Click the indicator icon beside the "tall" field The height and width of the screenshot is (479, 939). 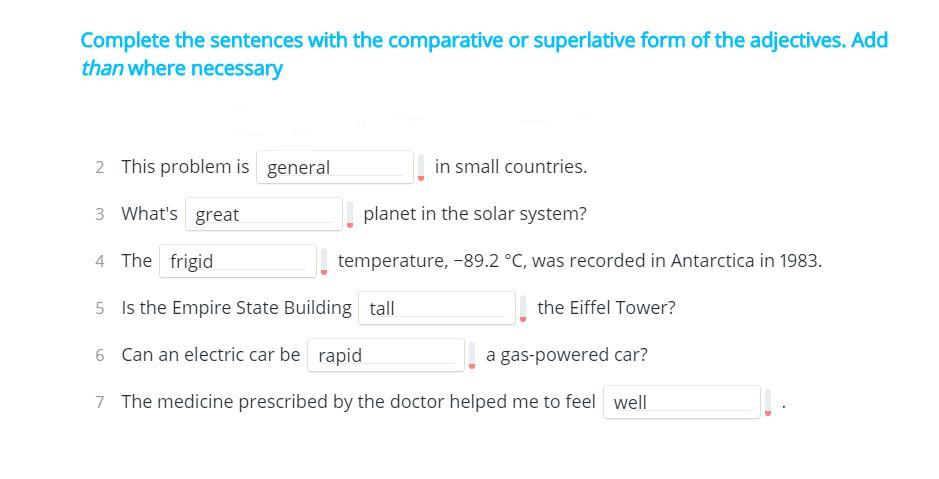coord(523,308)
